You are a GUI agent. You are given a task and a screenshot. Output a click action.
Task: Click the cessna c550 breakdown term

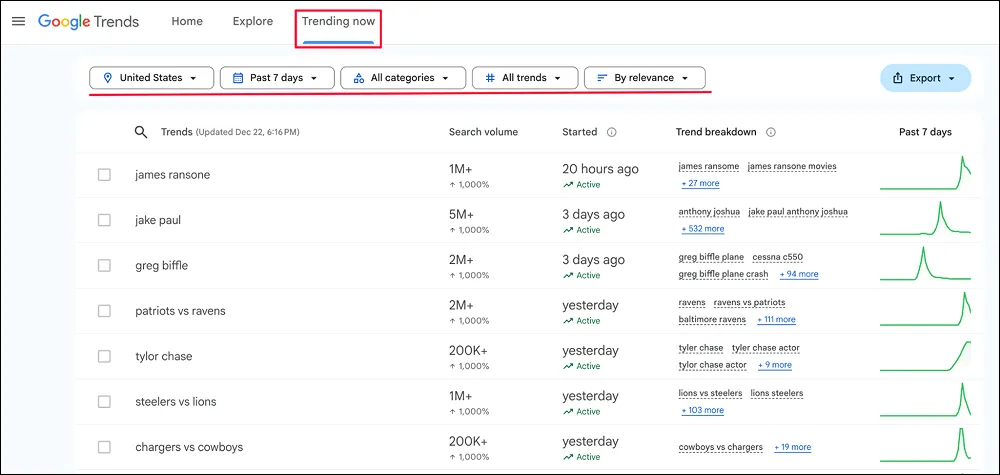coord(777,257)
